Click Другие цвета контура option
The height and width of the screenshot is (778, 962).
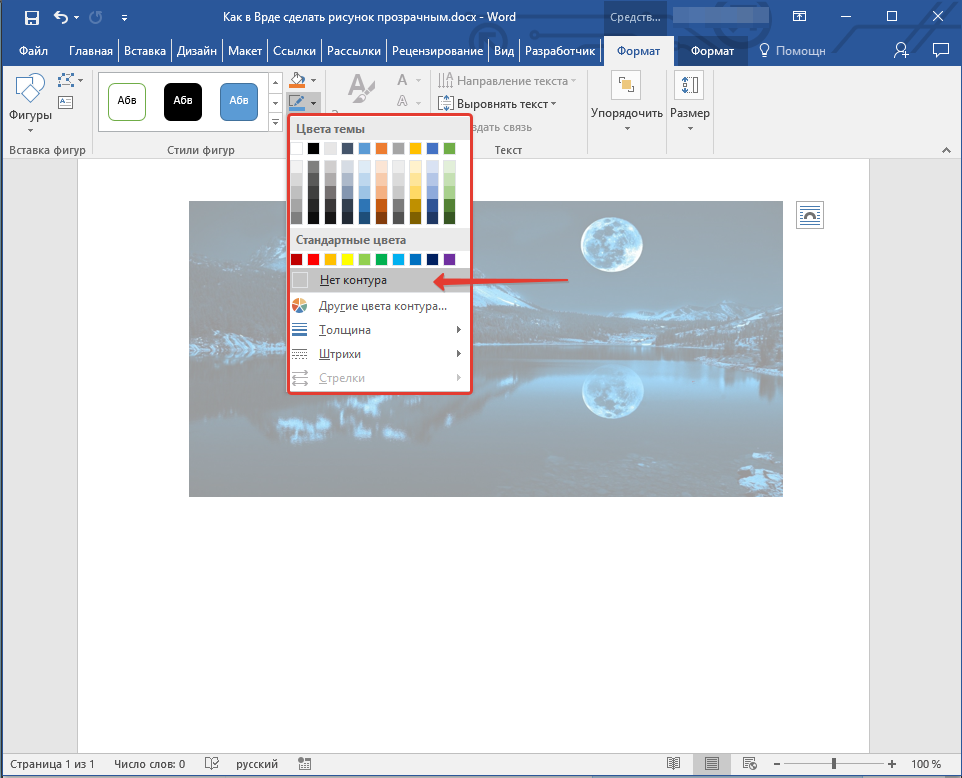382,306
